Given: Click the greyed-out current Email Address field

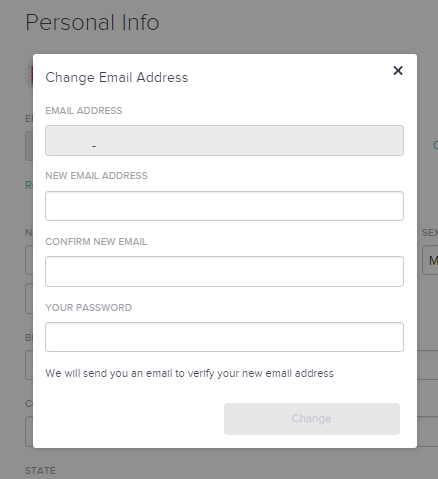Looking at the screenshot, I should point(224,140).
